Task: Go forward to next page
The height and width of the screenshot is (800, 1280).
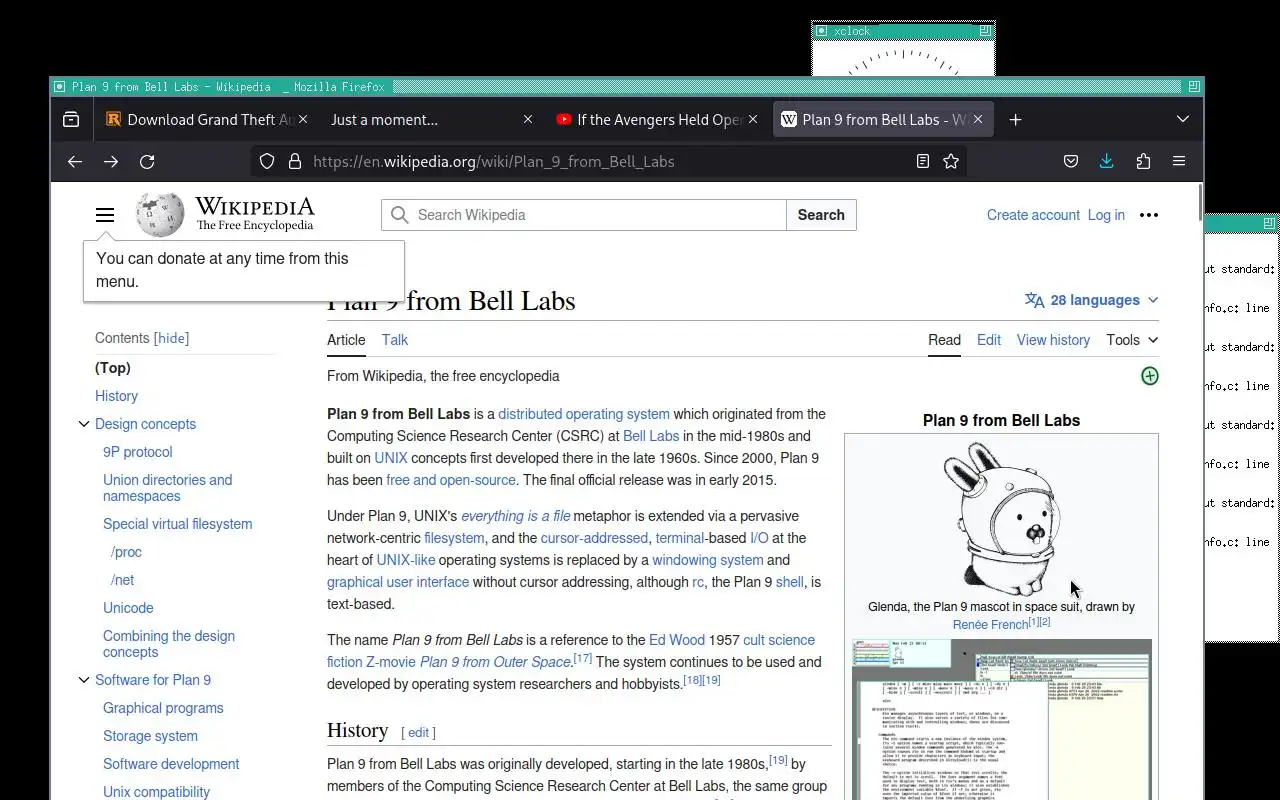Action: click(x=111, y=161)
